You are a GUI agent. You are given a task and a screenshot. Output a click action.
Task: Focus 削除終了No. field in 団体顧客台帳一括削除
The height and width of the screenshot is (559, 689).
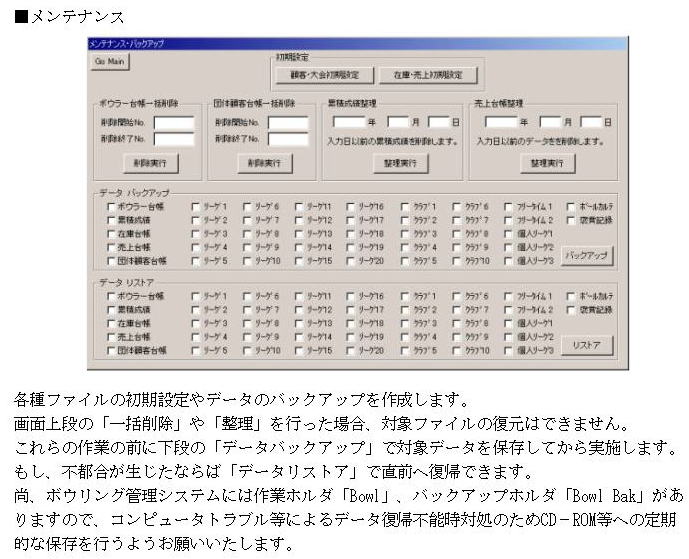click(x=288, y=139)
